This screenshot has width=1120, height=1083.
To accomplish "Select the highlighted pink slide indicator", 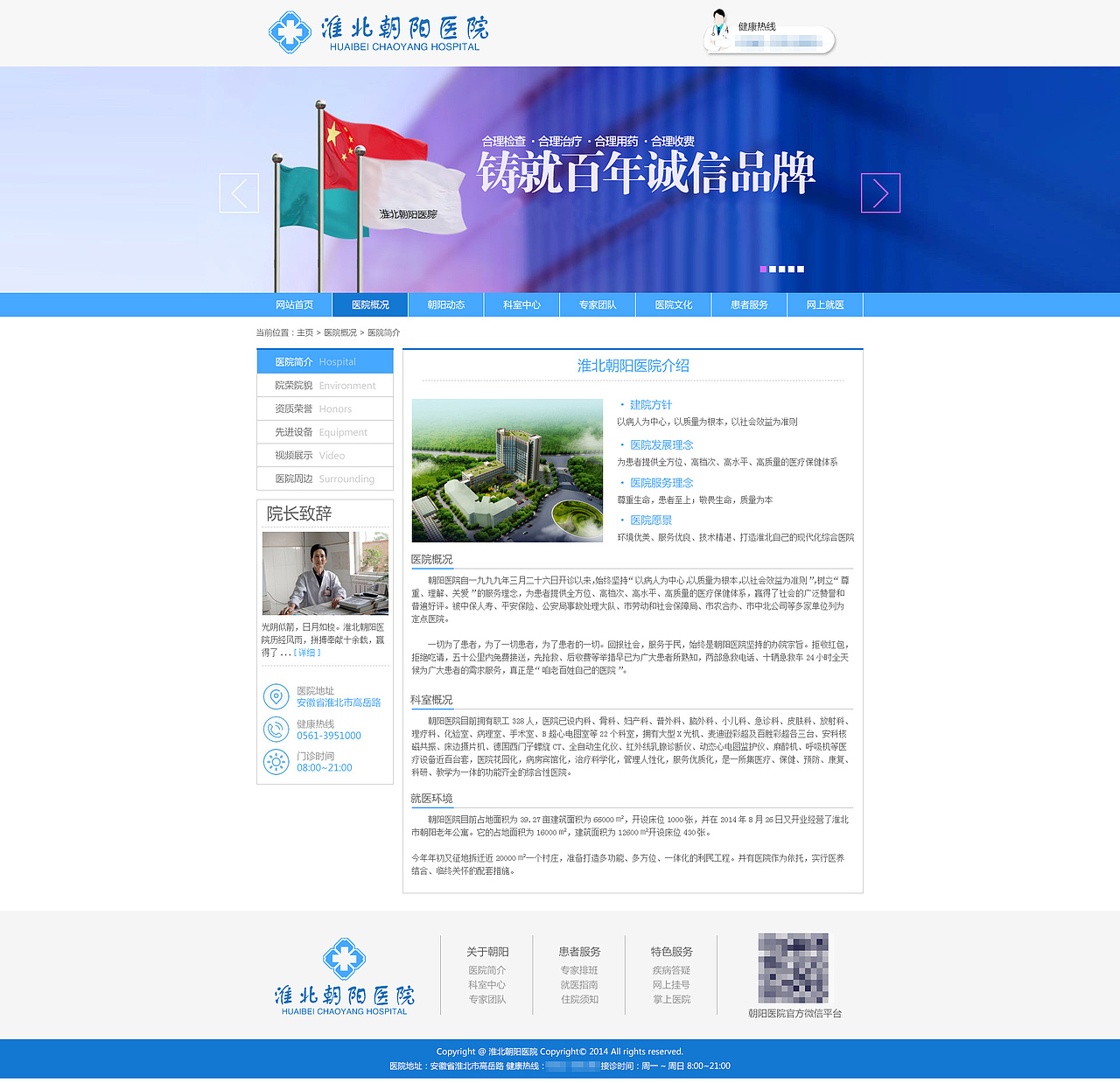I will (x=765, y=269).
